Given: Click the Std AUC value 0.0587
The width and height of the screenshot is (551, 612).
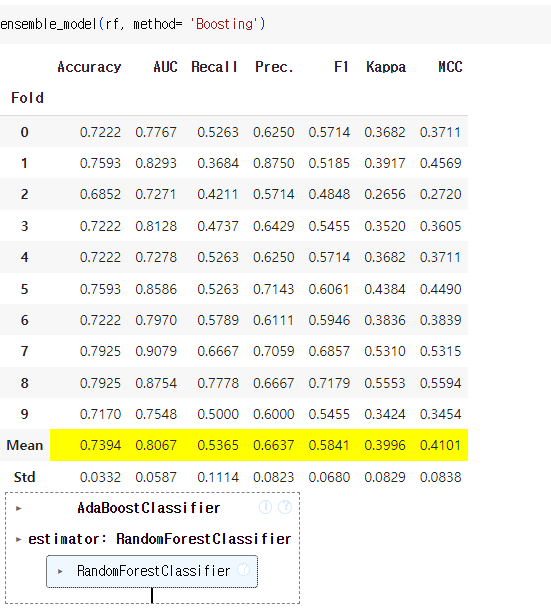Looking at the screenshot, I should pyautogui.click(x=156, y=477).
